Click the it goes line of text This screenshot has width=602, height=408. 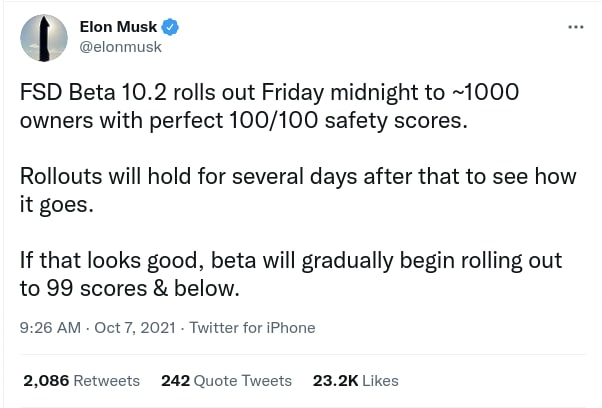(x=57, y=205)
